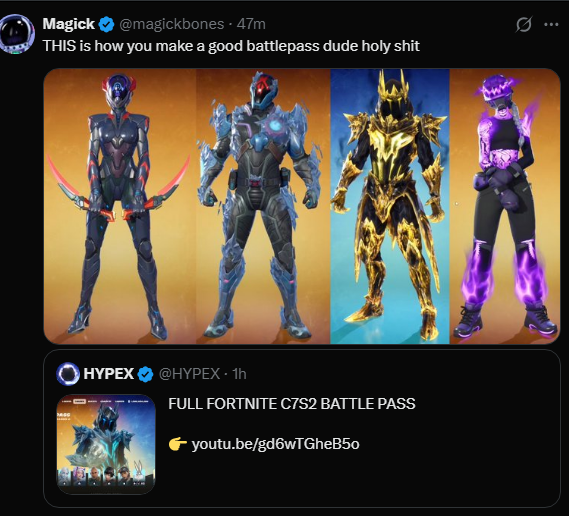
Task: Click the 47m timestamp
Action: point(251,24)
